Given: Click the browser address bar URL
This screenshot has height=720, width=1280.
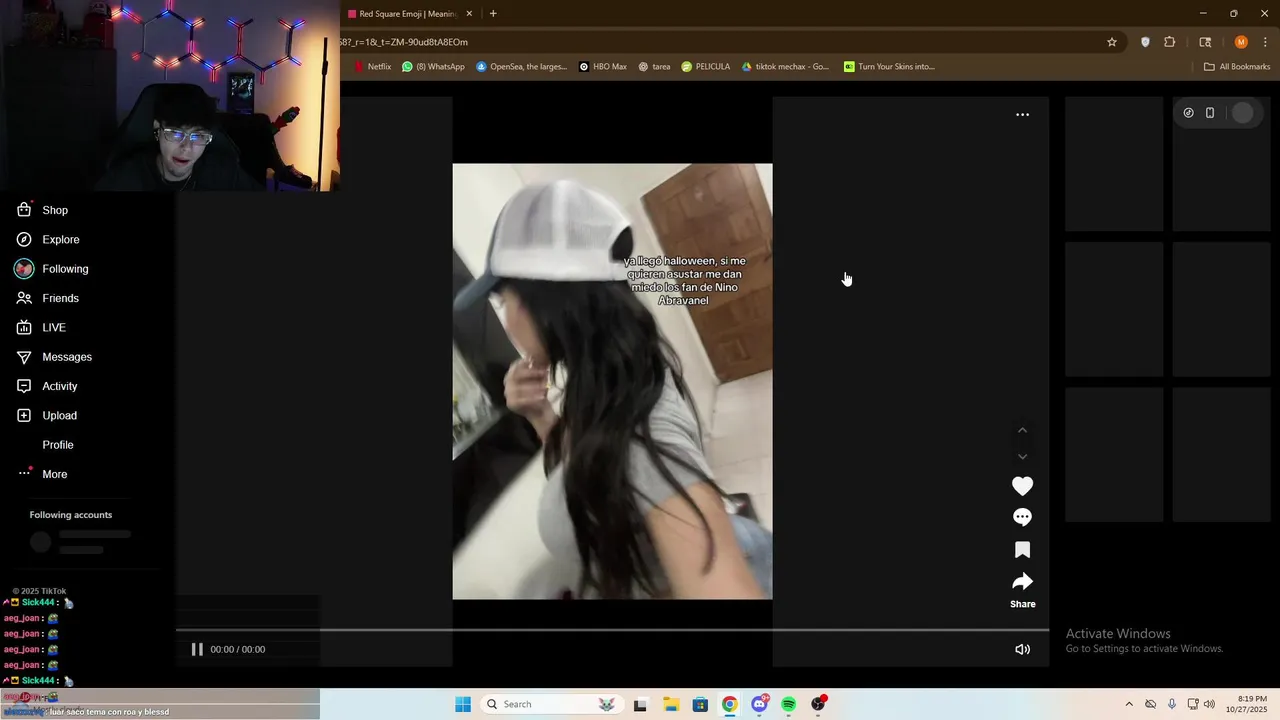Looking at the screenshot, I should click(404, 42).
